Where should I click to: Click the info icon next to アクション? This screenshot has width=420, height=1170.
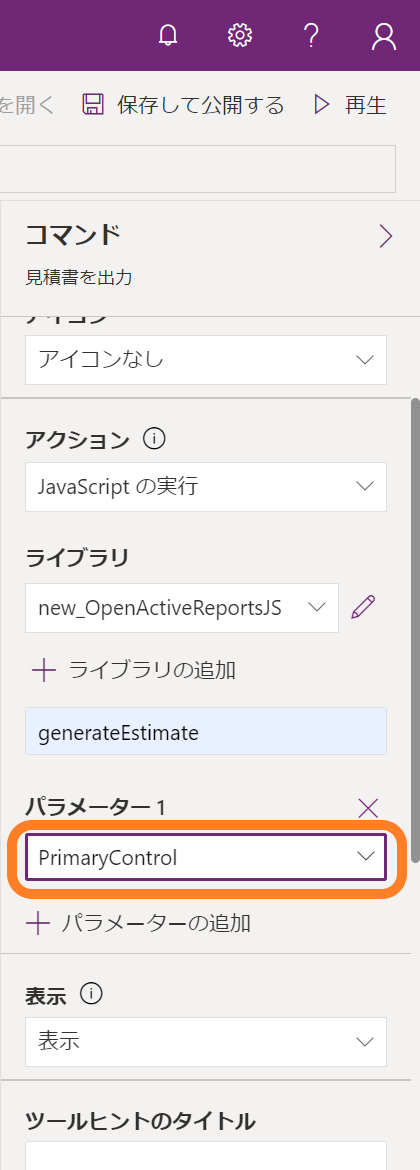click(154, 440)
